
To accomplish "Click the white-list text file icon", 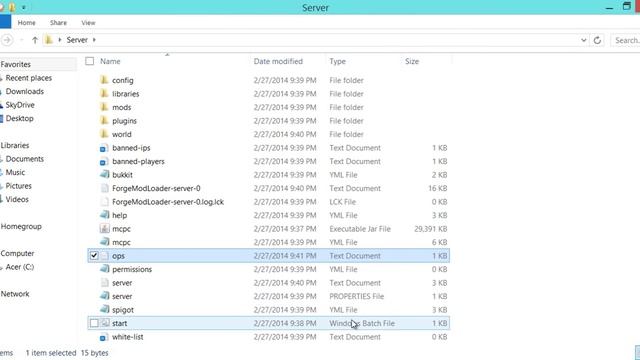I will (x=104, y=337).
